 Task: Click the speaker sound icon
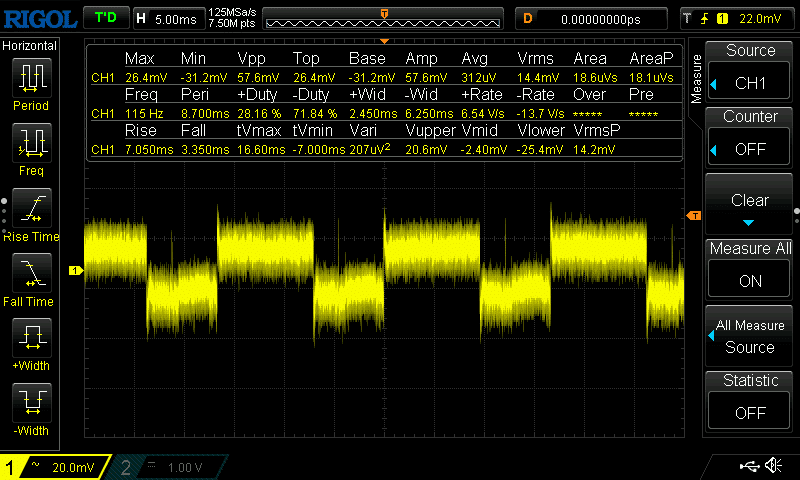[x=773, y=466]
